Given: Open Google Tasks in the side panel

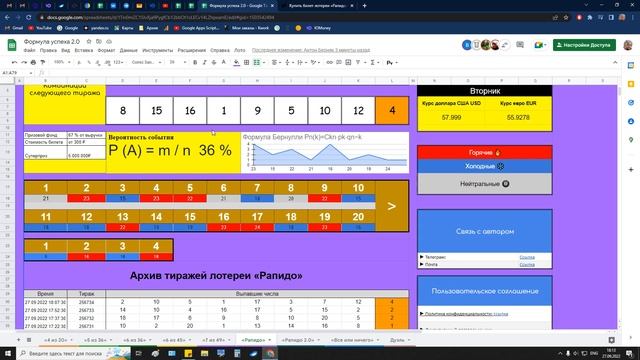Looking at the screenshot, I should [631, 103].
